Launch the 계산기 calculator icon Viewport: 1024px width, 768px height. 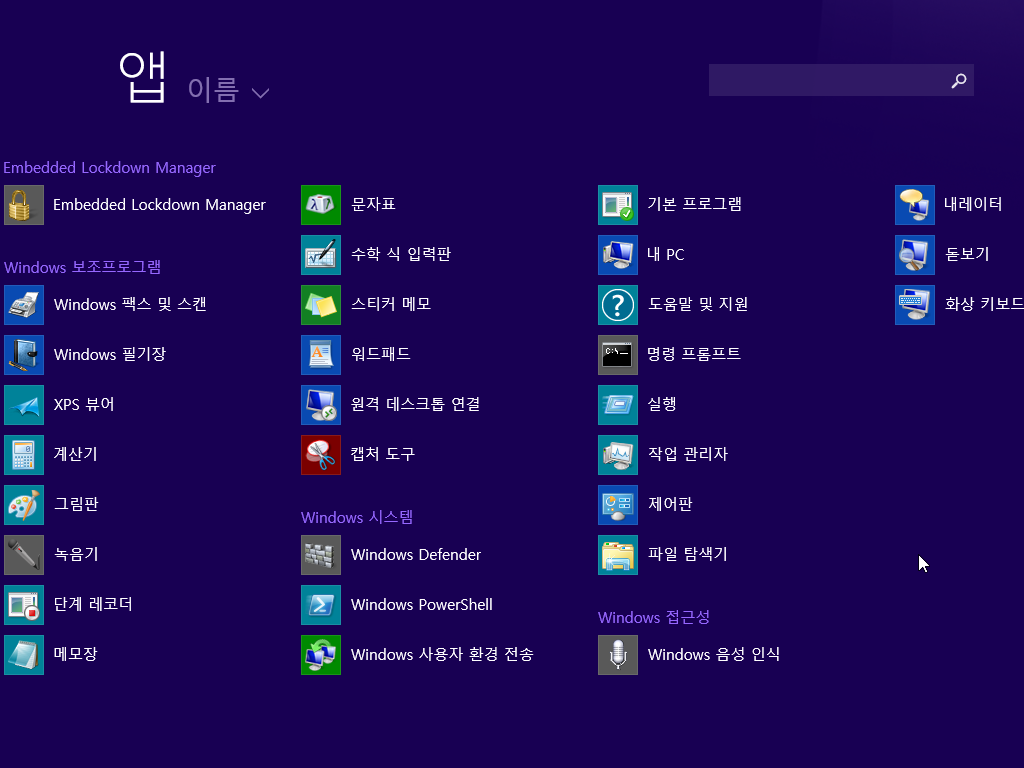pyautogui.click(x=24, y=455)
